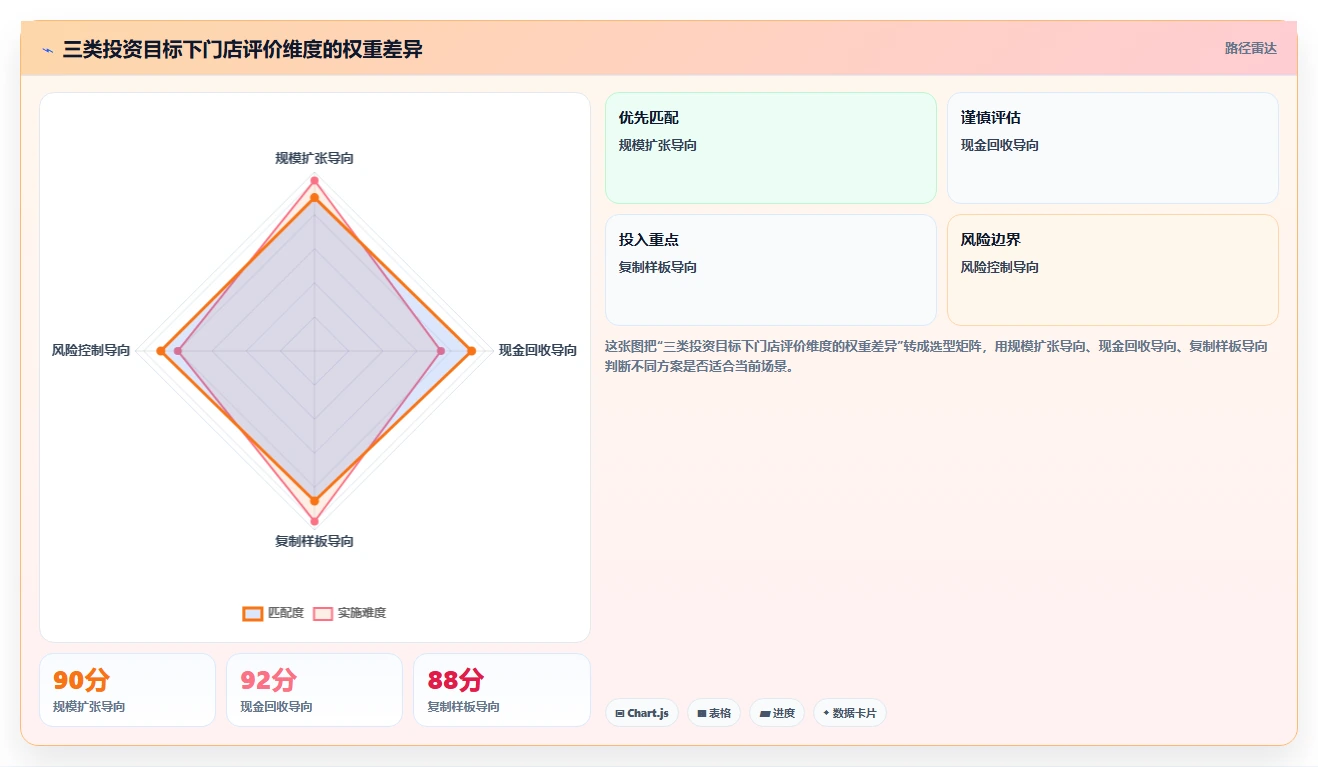
Task: Click the orange data point at 复制样板导向 axis
Action: point(314,500)
